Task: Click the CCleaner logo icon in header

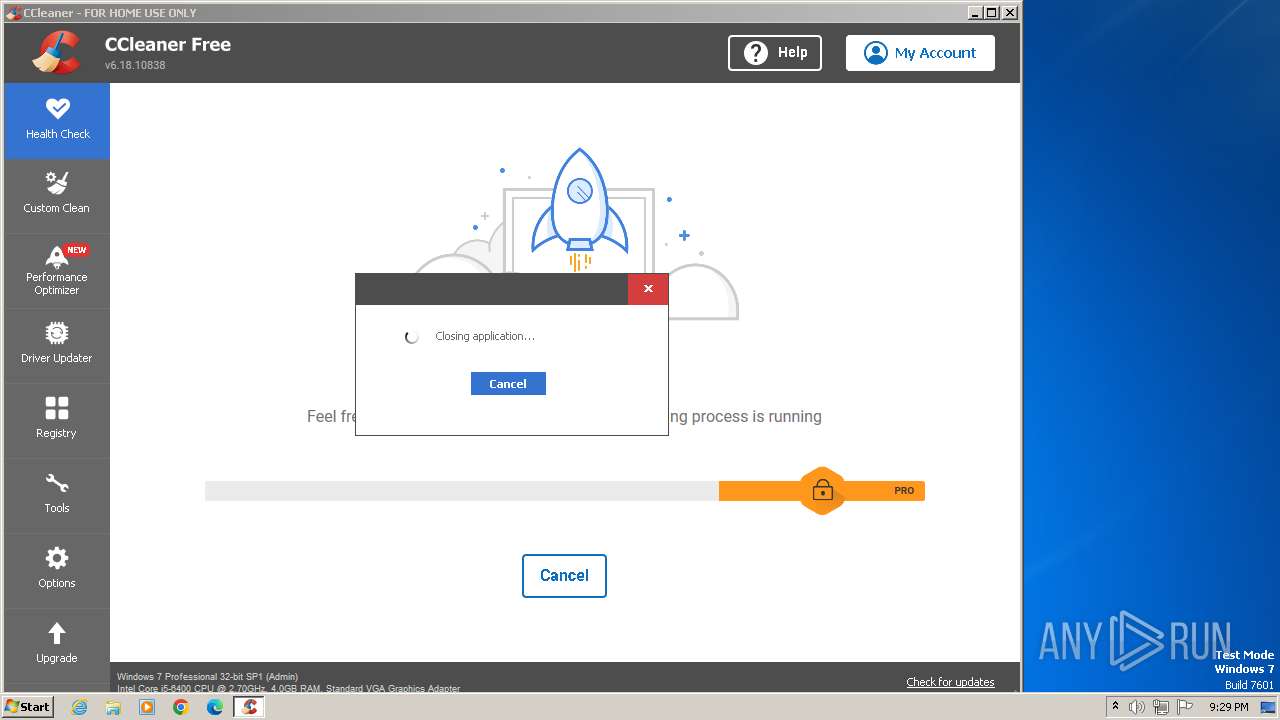Action: pos(56,52)
